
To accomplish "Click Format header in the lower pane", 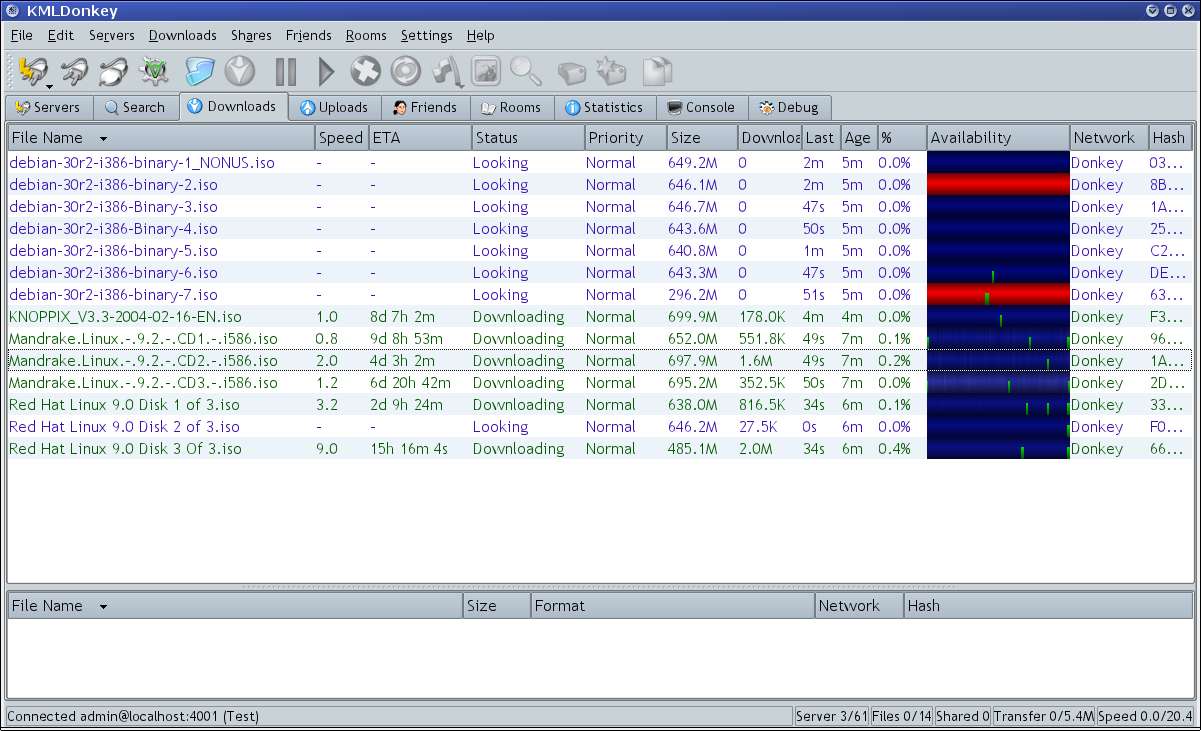I will point(673,605).
